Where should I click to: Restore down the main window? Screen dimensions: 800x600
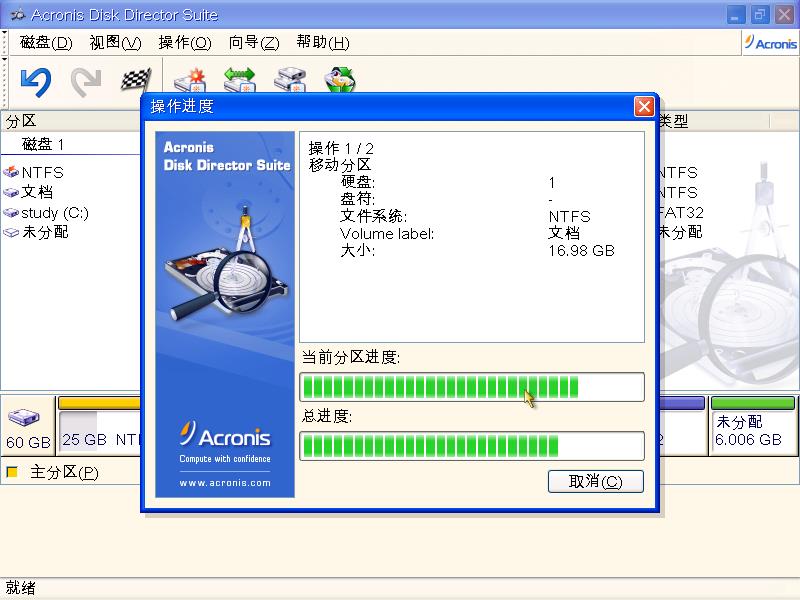(x=760, y=14)
